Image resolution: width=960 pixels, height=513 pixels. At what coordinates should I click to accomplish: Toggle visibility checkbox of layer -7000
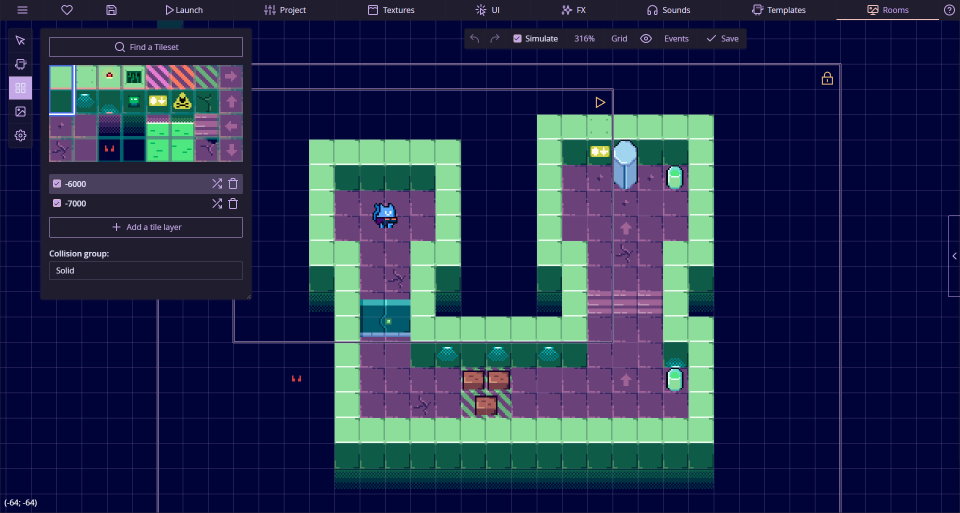pos(57,204)
